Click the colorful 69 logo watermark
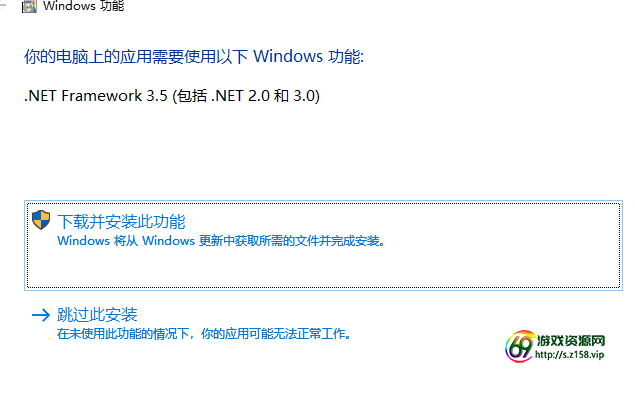The image size is (635, 393). tap(520, 346)
